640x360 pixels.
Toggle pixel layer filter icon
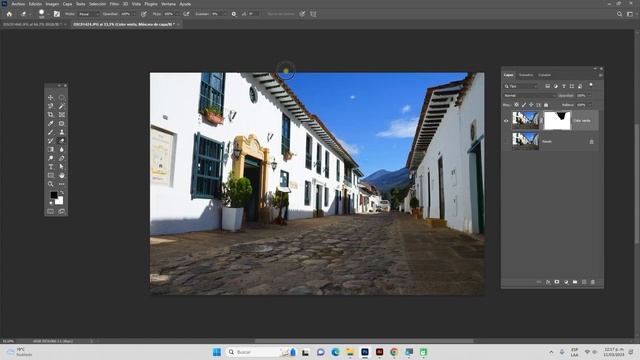[x=547, y=86]
